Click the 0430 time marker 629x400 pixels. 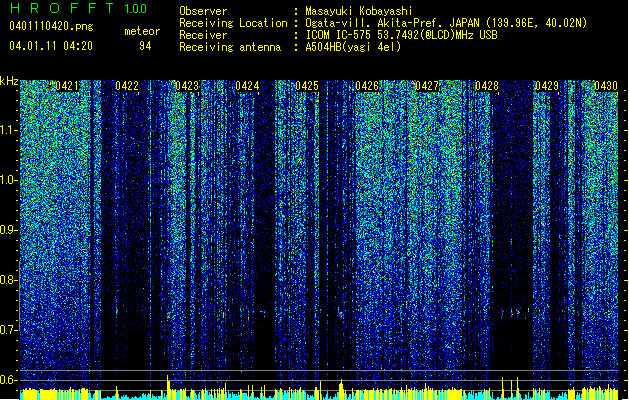coord(606,86)
